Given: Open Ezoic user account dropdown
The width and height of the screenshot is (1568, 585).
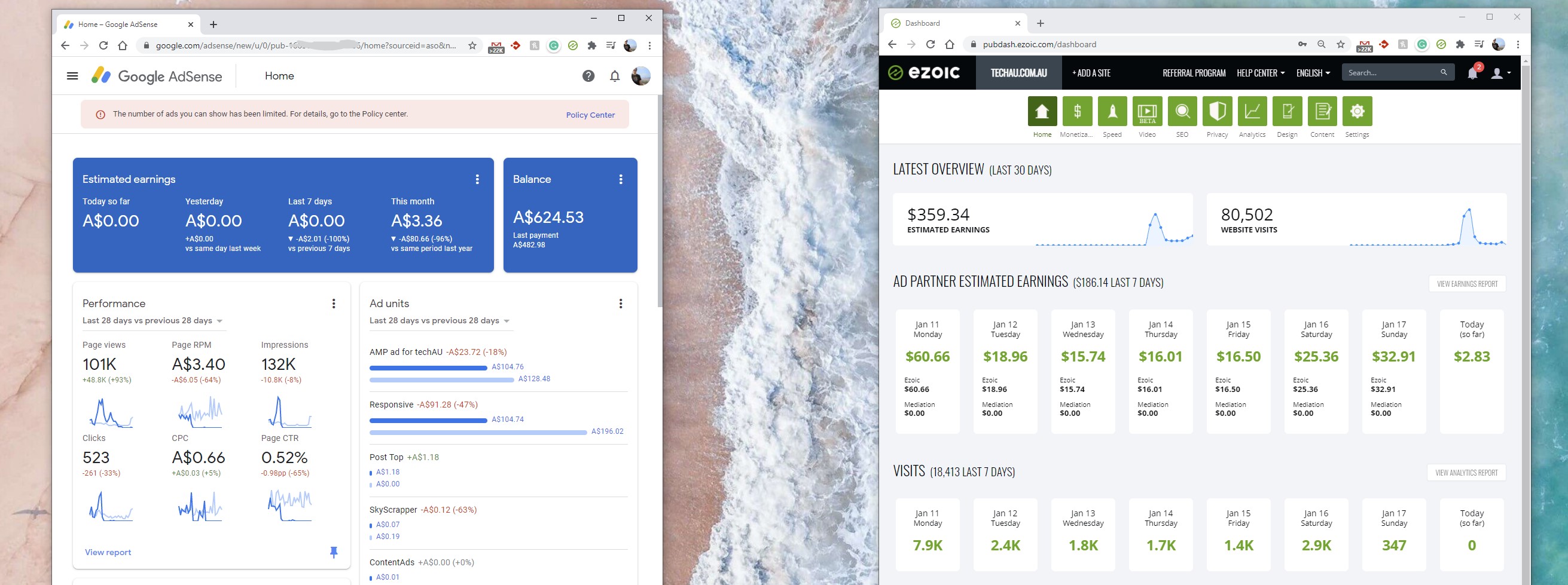Looking at the screenshot, I should [1500, 73].
